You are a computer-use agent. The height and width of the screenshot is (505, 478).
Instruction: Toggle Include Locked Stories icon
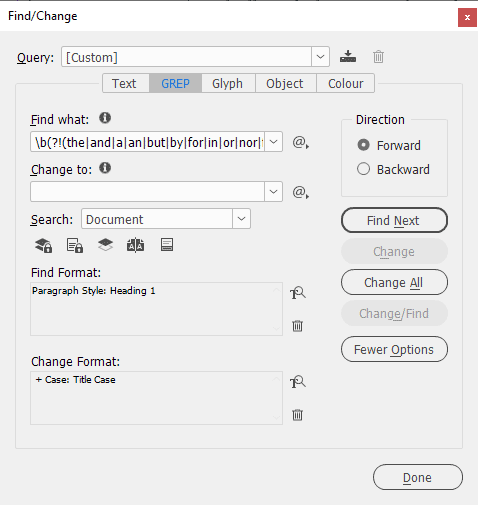(75, 246)
